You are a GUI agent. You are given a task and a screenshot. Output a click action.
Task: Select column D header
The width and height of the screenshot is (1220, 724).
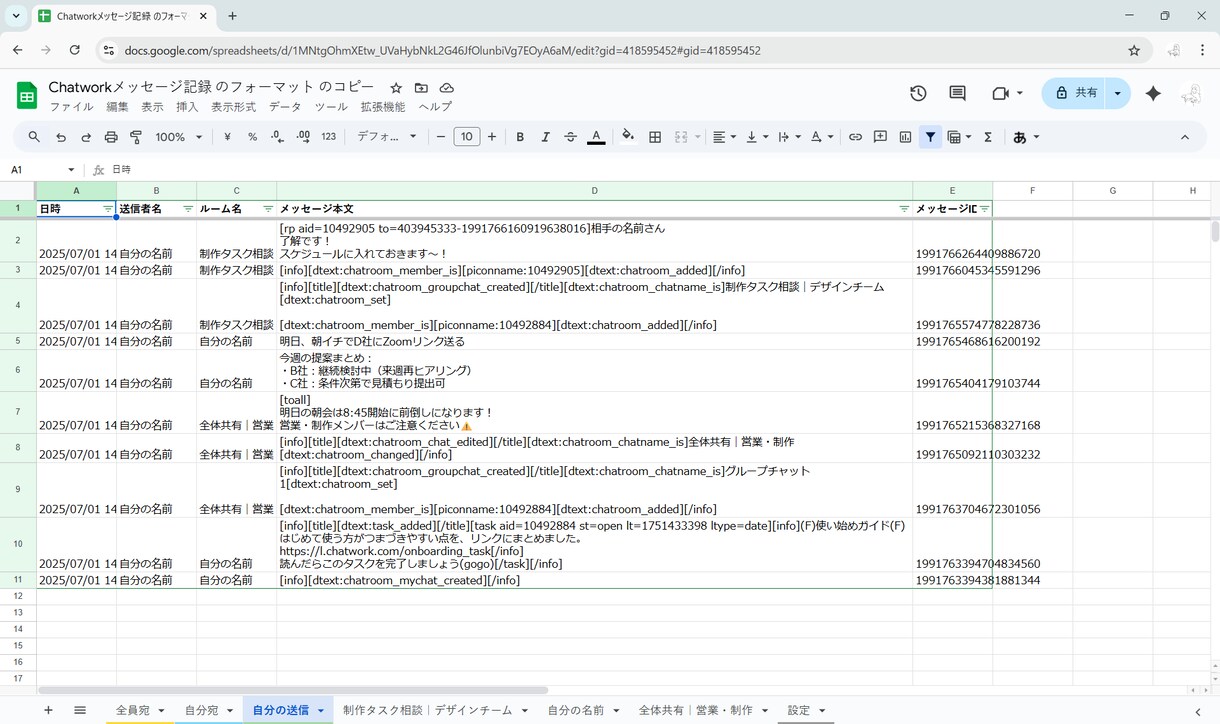point(595,191)
